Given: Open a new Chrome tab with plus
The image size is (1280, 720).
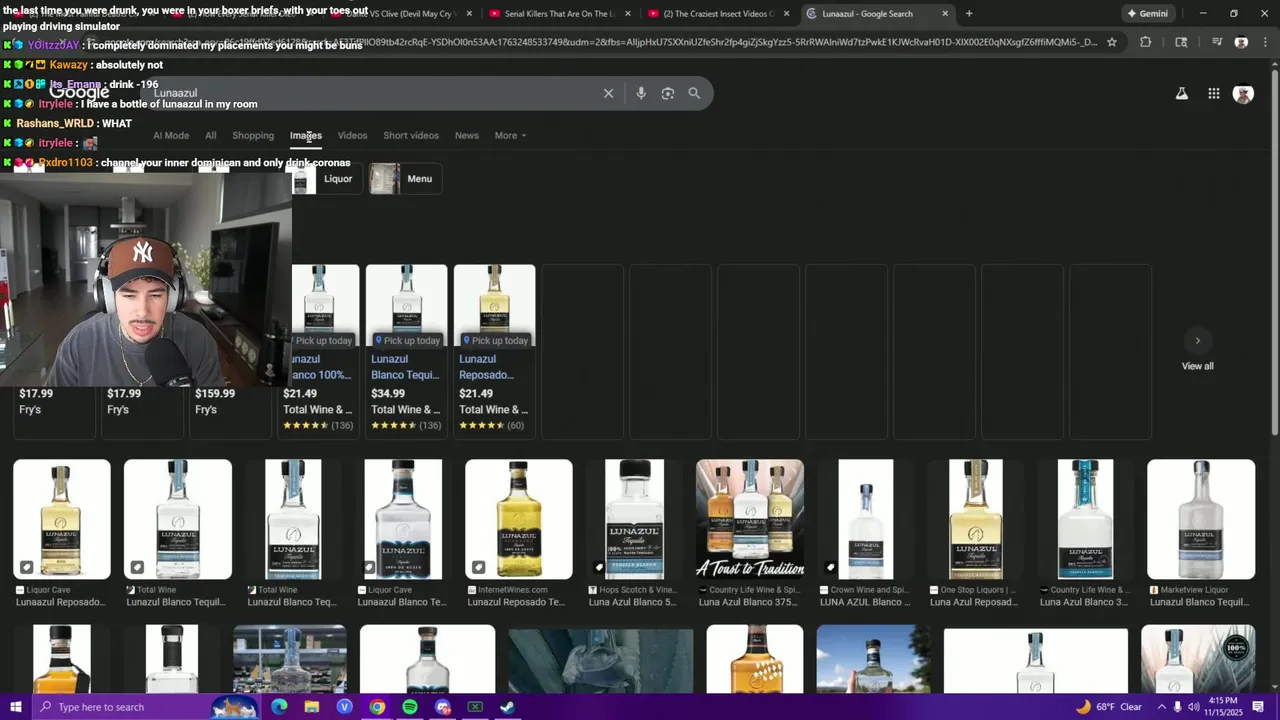Looking at the screenshot, I should click(x=968, y=14).
